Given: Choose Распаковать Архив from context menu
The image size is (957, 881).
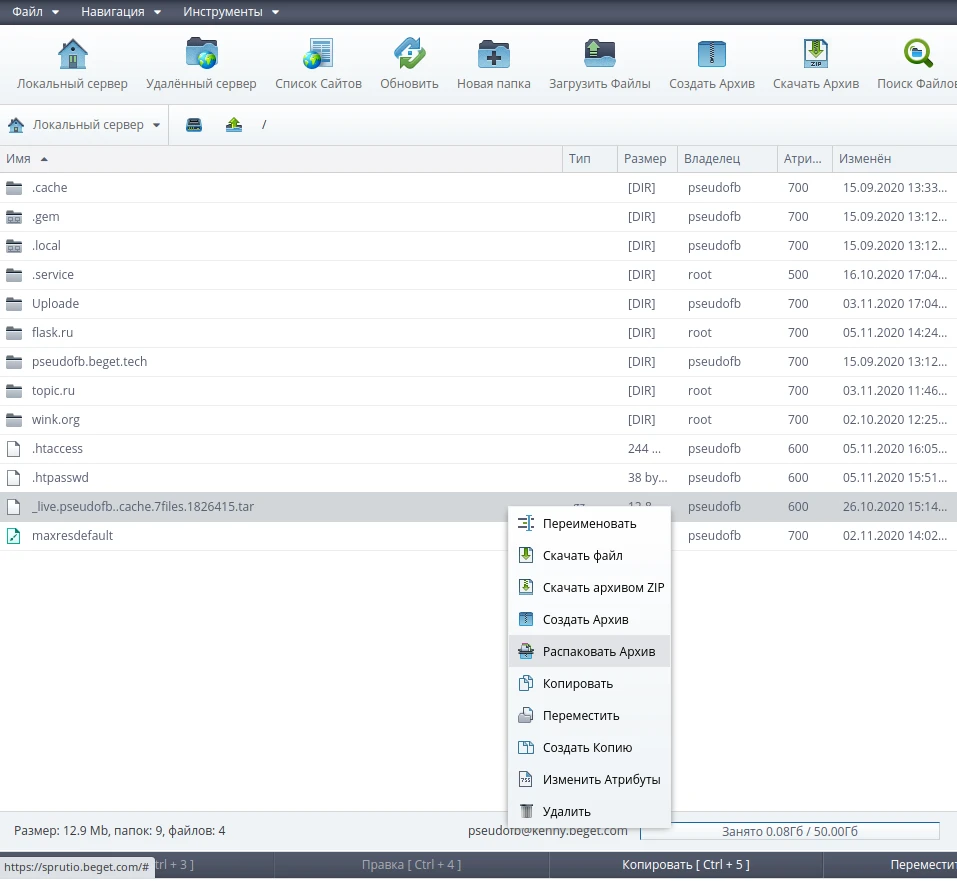Looking at the screenshot, I should pyautogui.click(x=598, y=652).
